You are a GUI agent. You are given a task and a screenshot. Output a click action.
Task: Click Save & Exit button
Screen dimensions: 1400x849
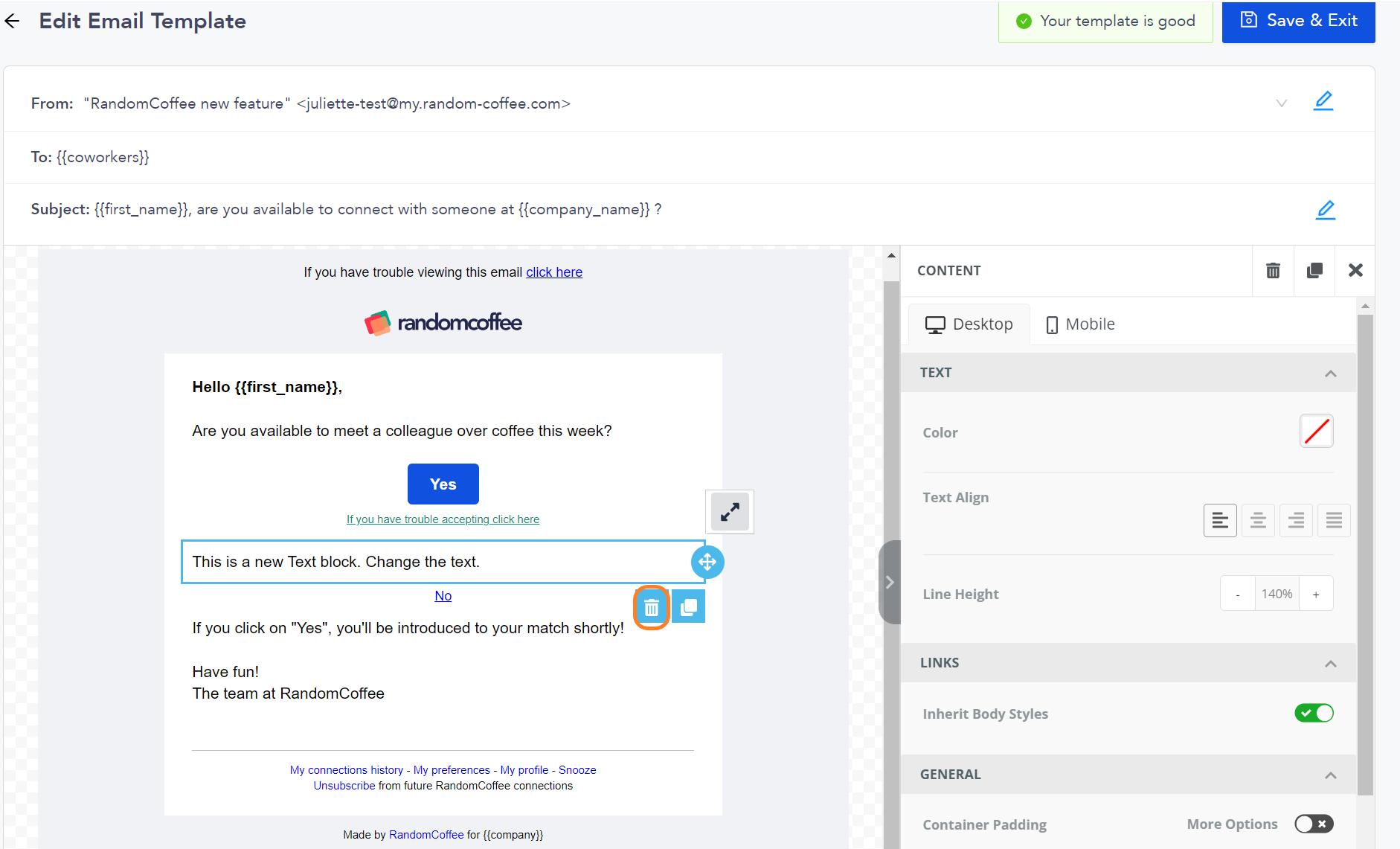1298,21
